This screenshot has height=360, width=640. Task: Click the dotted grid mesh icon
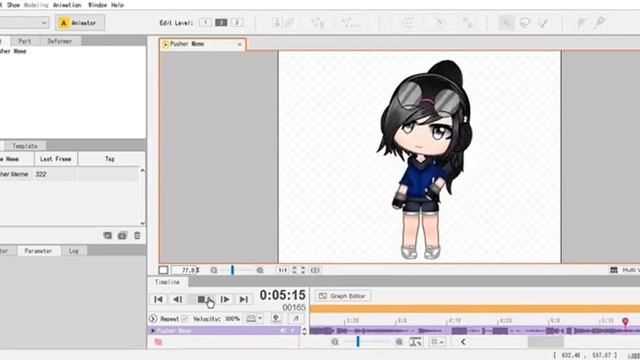(407, 23)
